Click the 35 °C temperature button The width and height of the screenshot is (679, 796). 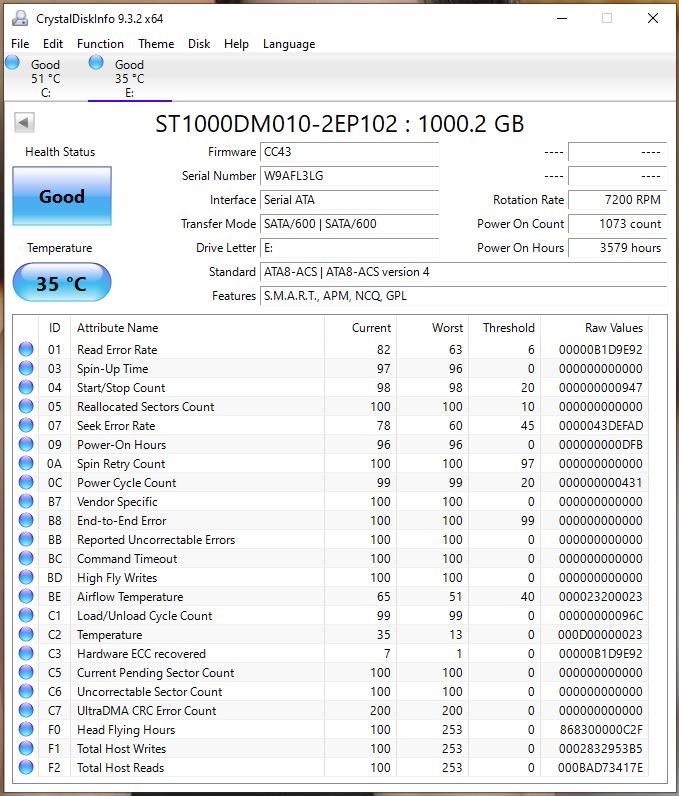click(62, 284)
